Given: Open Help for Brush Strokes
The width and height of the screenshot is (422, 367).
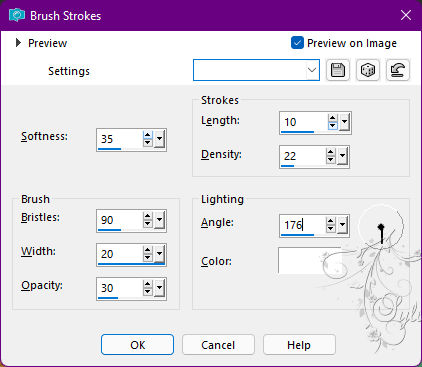Looking at the screenshot, I should click(299, 345).
